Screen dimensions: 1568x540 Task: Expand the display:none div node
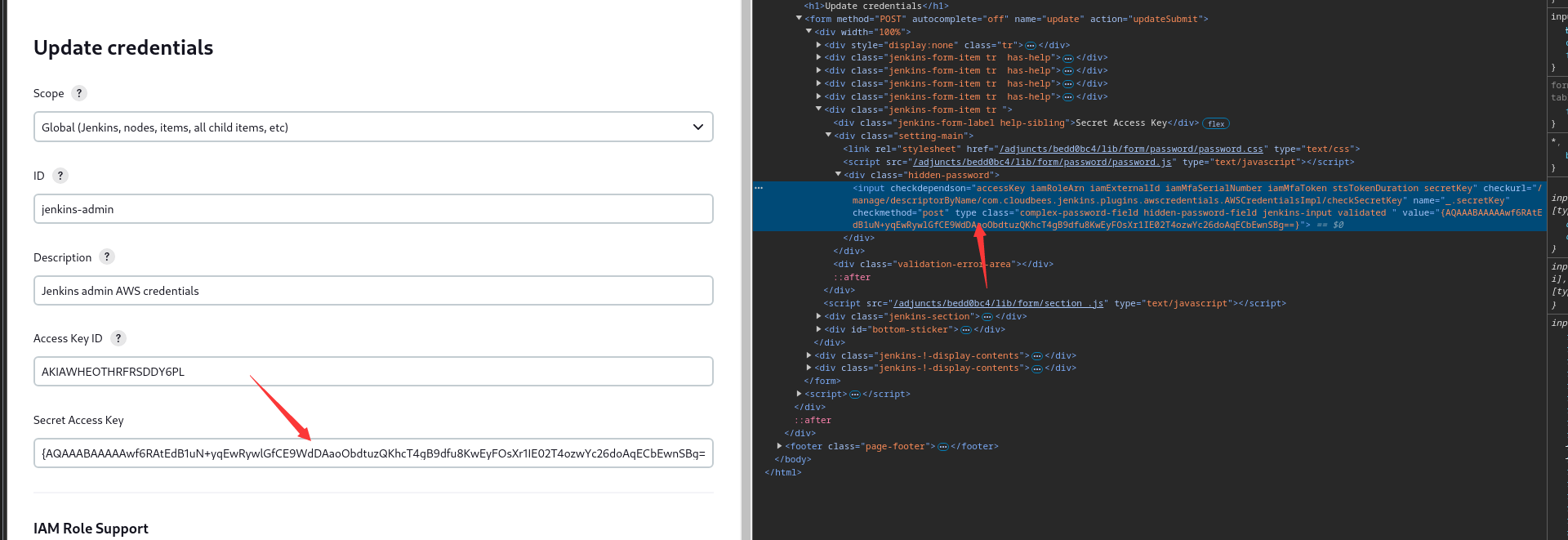[818, 45]
